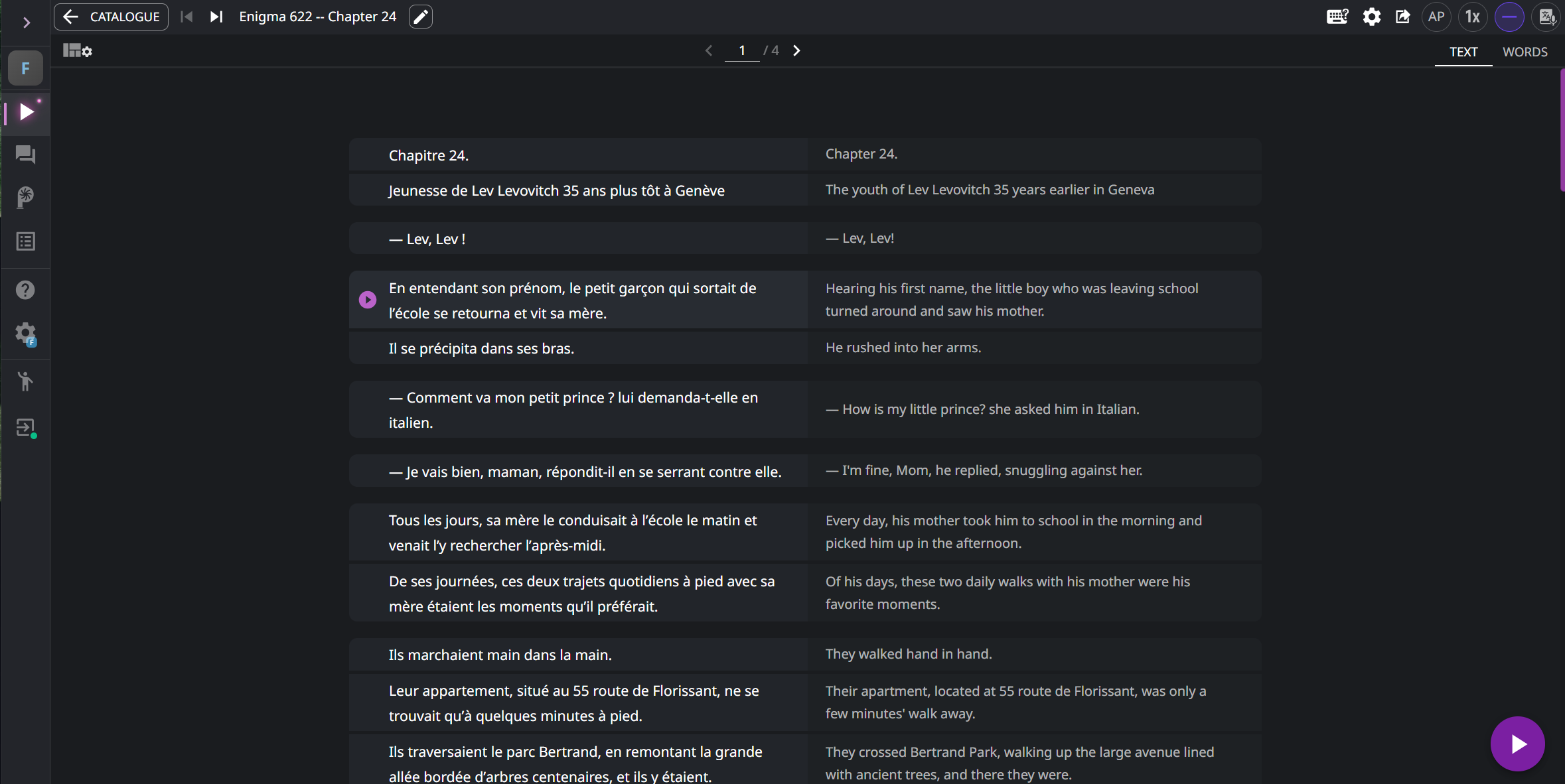Toggle the purple dash circle button
This screenshot has width=1565, height=784.
[1509, 17]
